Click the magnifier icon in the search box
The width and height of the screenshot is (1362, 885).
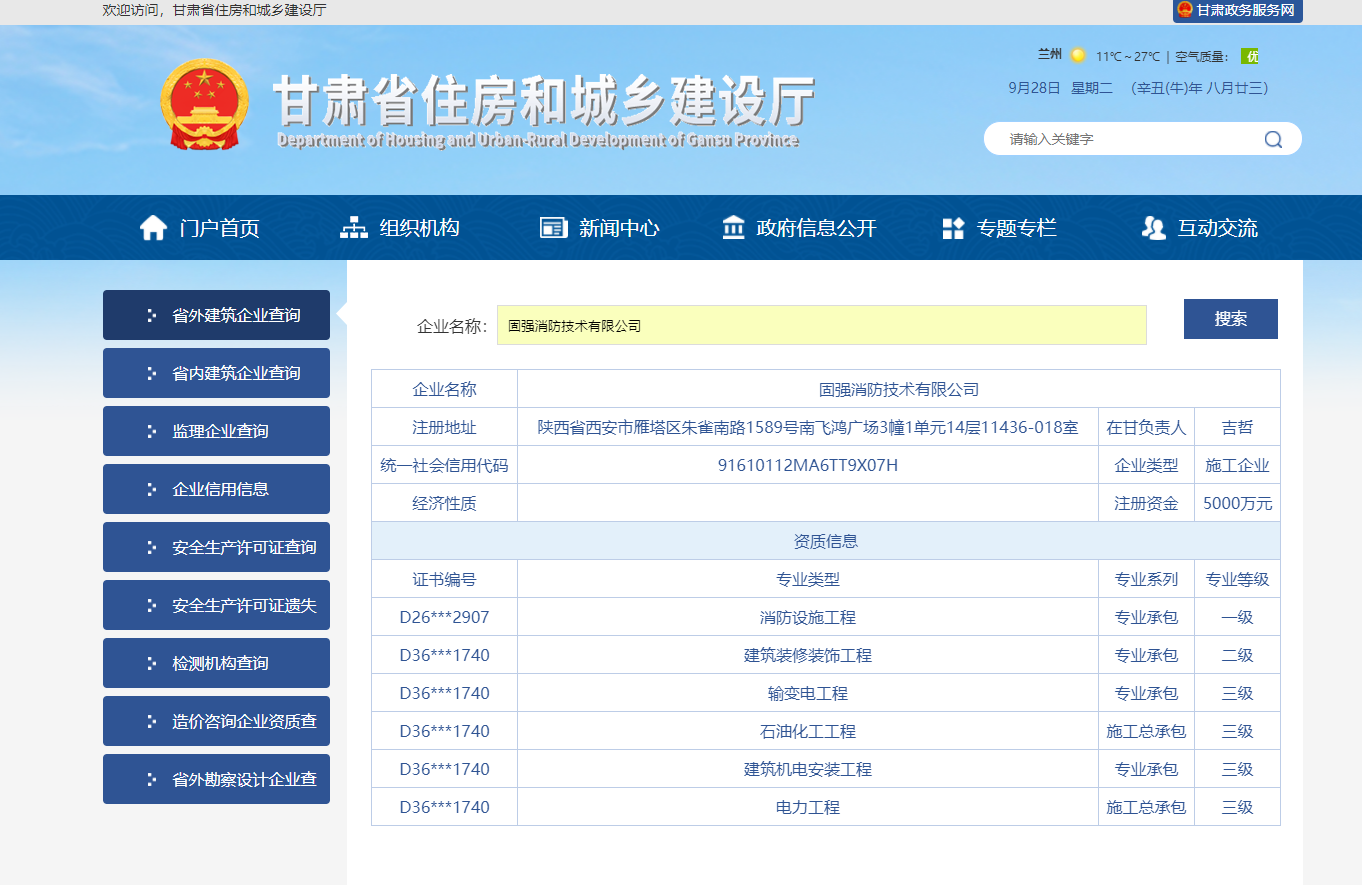click(1272, 138)
